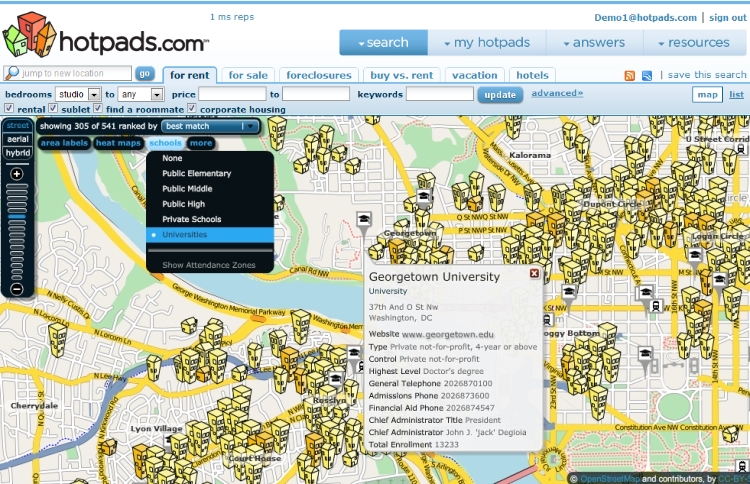
Task: Click the university marker in Rosslyn
Action: coord(336,378)
